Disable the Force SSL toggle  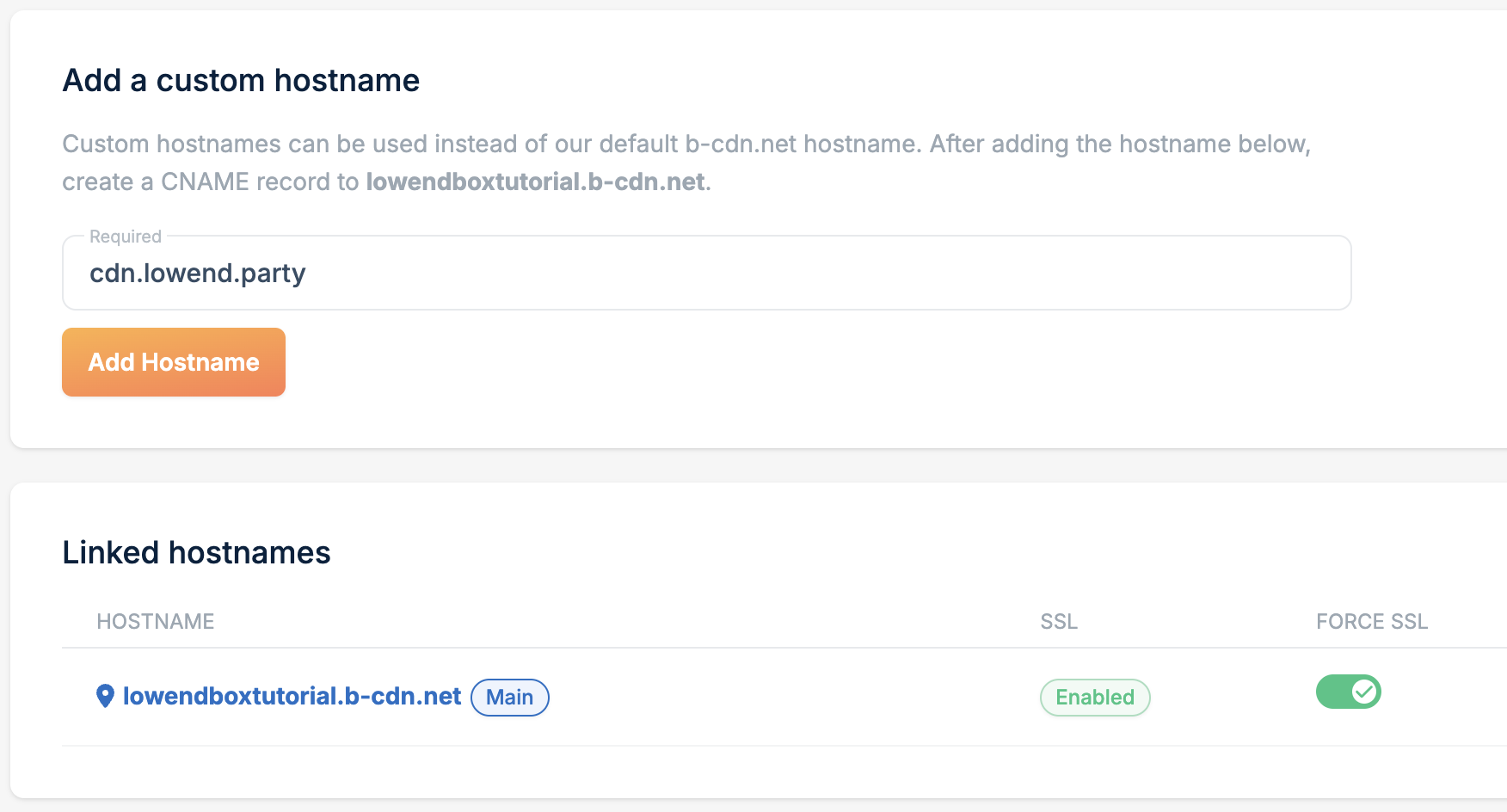1348,692
